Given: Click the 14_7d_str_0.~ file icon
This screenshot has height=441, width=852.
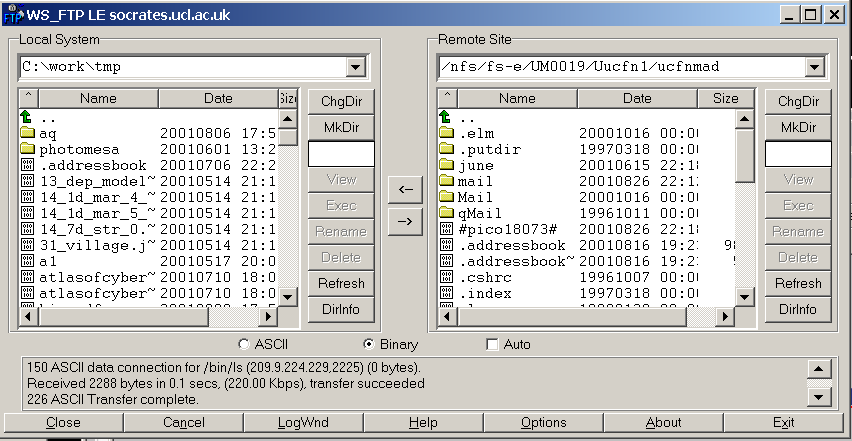Looking at the screenshot, I should (x=27, y=229).
